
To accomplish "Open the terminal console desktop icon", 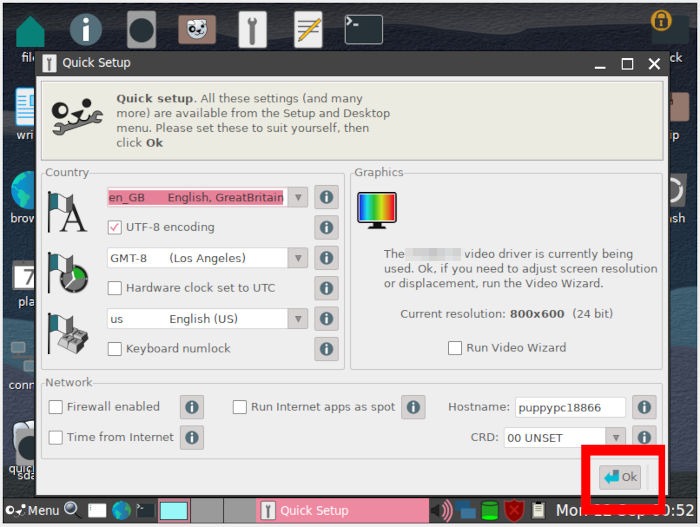I will pos(363,29).
